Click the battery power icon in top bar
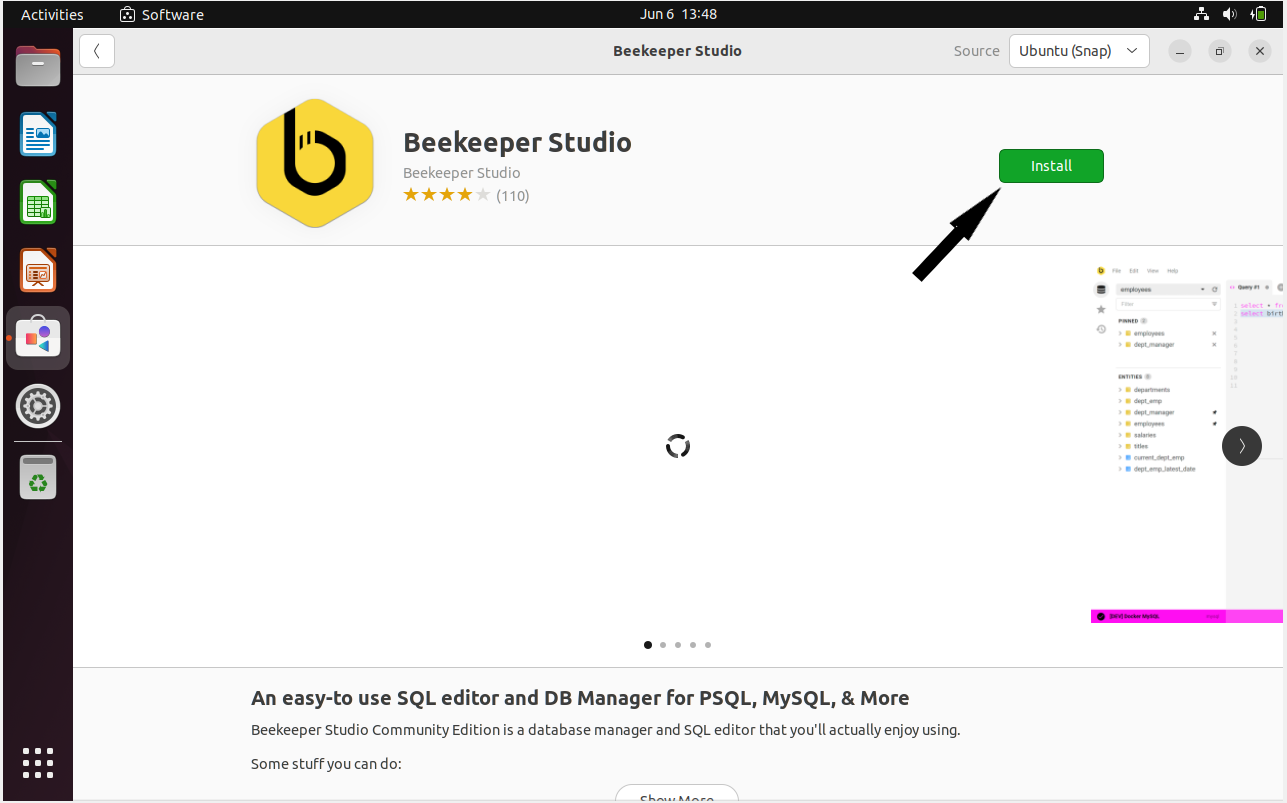1287x803 pixels. click(1259, 14)
